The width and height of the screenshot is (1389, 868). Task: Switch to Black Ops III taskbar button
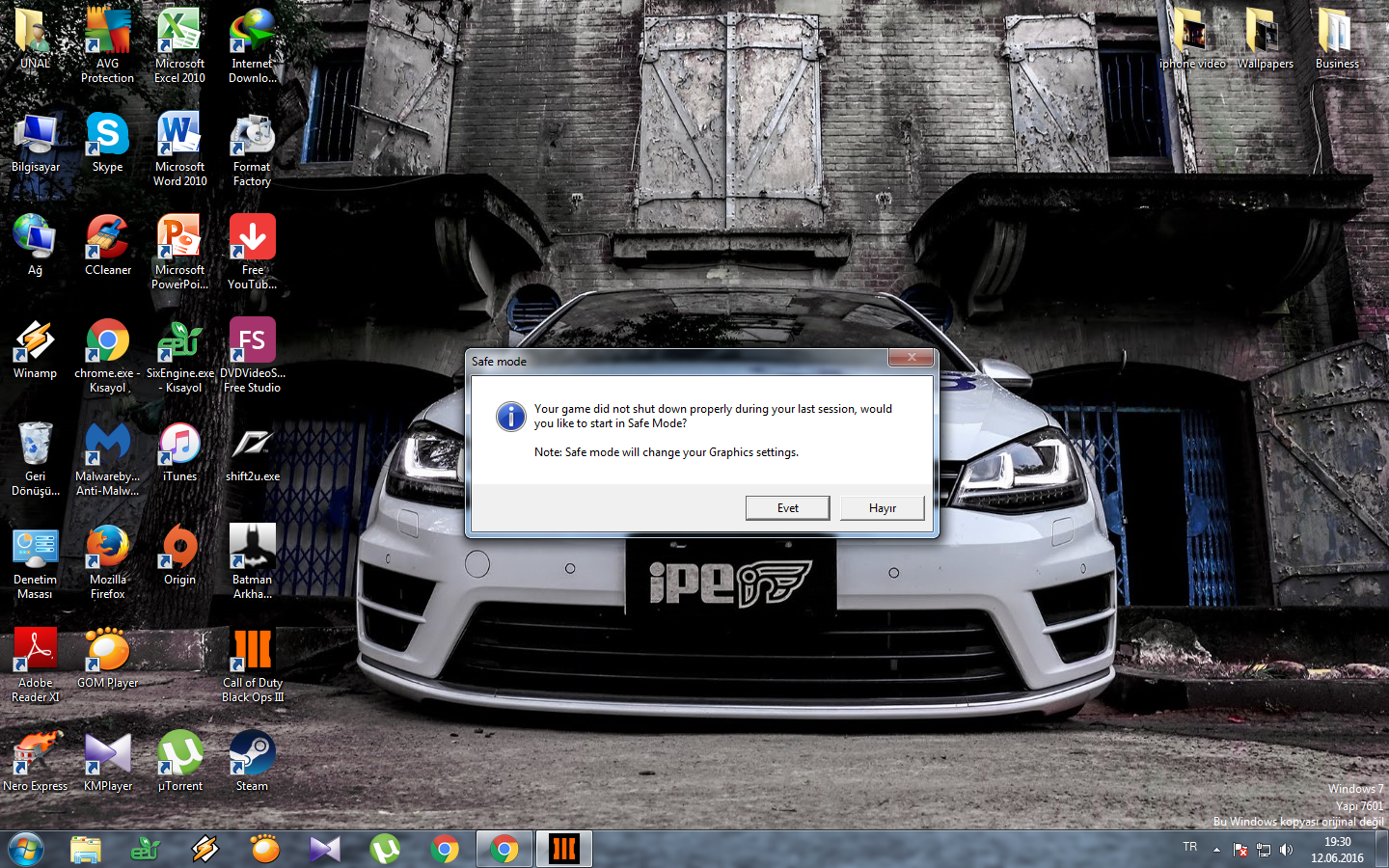click(x=564, y=850)
